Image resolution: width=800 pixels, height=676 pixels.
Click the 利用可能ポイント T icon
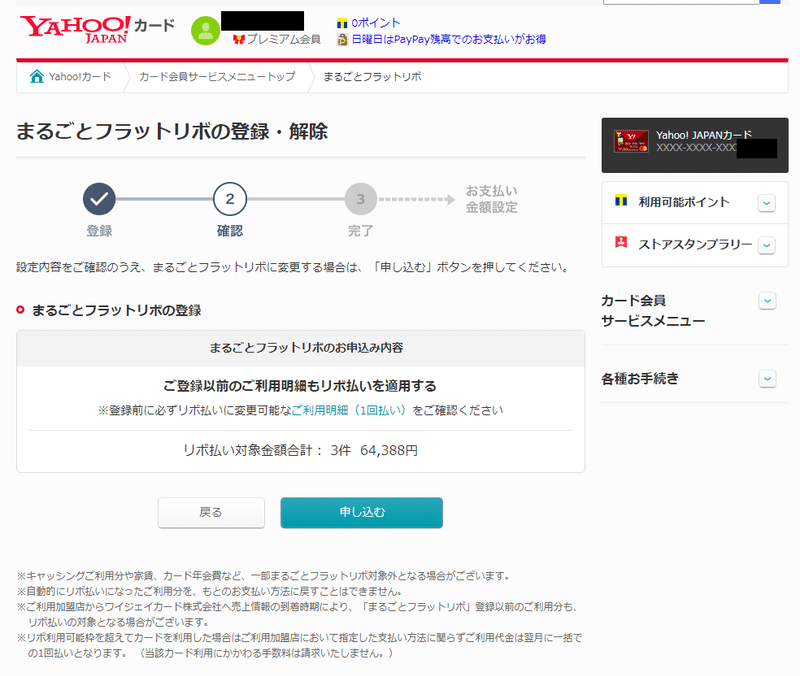(621, 201)
